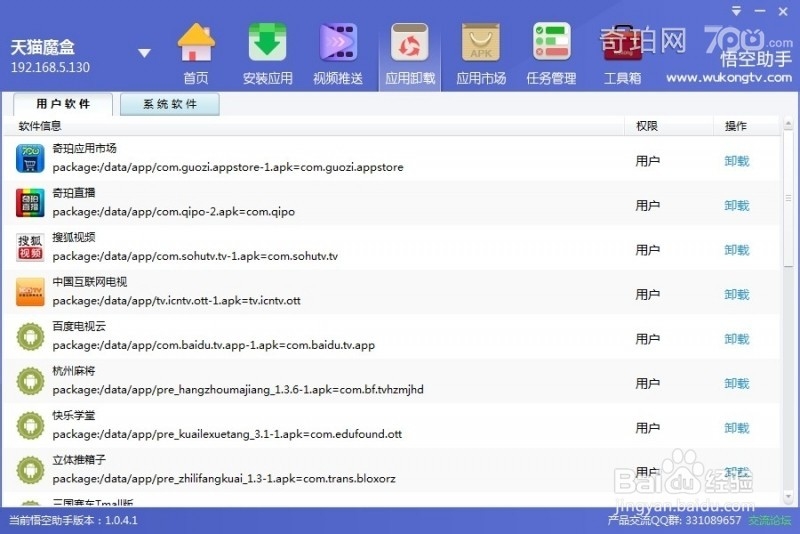Viewport: 800px width, 534px height.
Task: Click the 奇珀应用市场 app icon
Action: (30, 158)
